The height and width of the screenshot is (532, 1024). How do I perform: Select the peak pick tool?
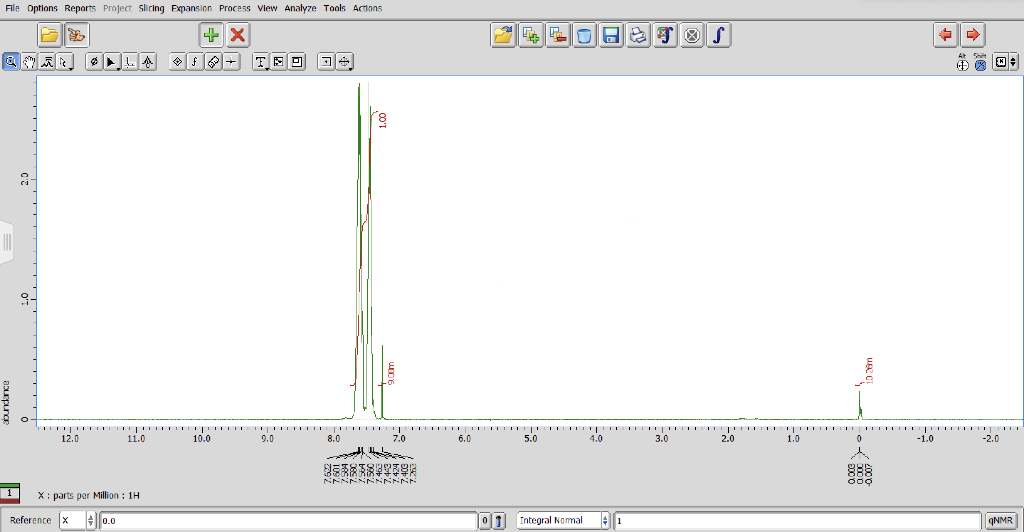click(x=46, y=62)
